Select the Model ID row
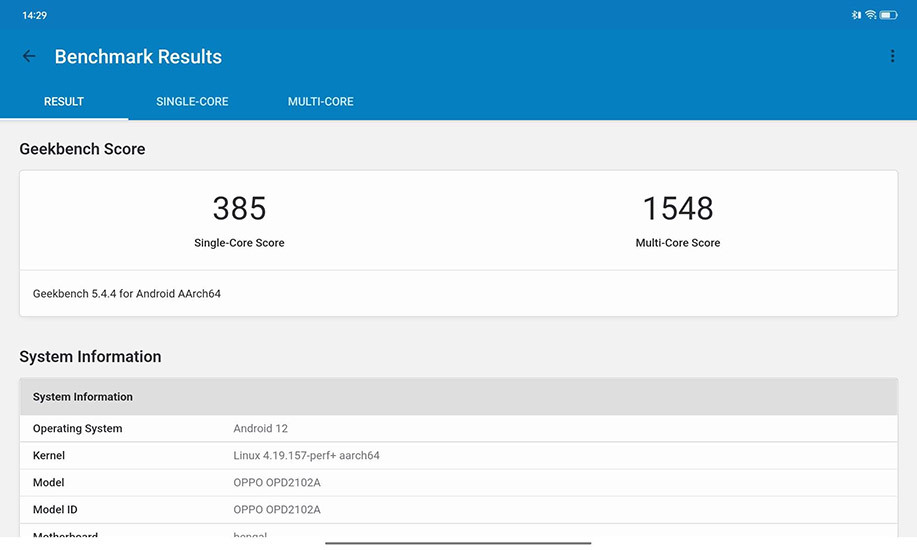 (x=458, y=510)
